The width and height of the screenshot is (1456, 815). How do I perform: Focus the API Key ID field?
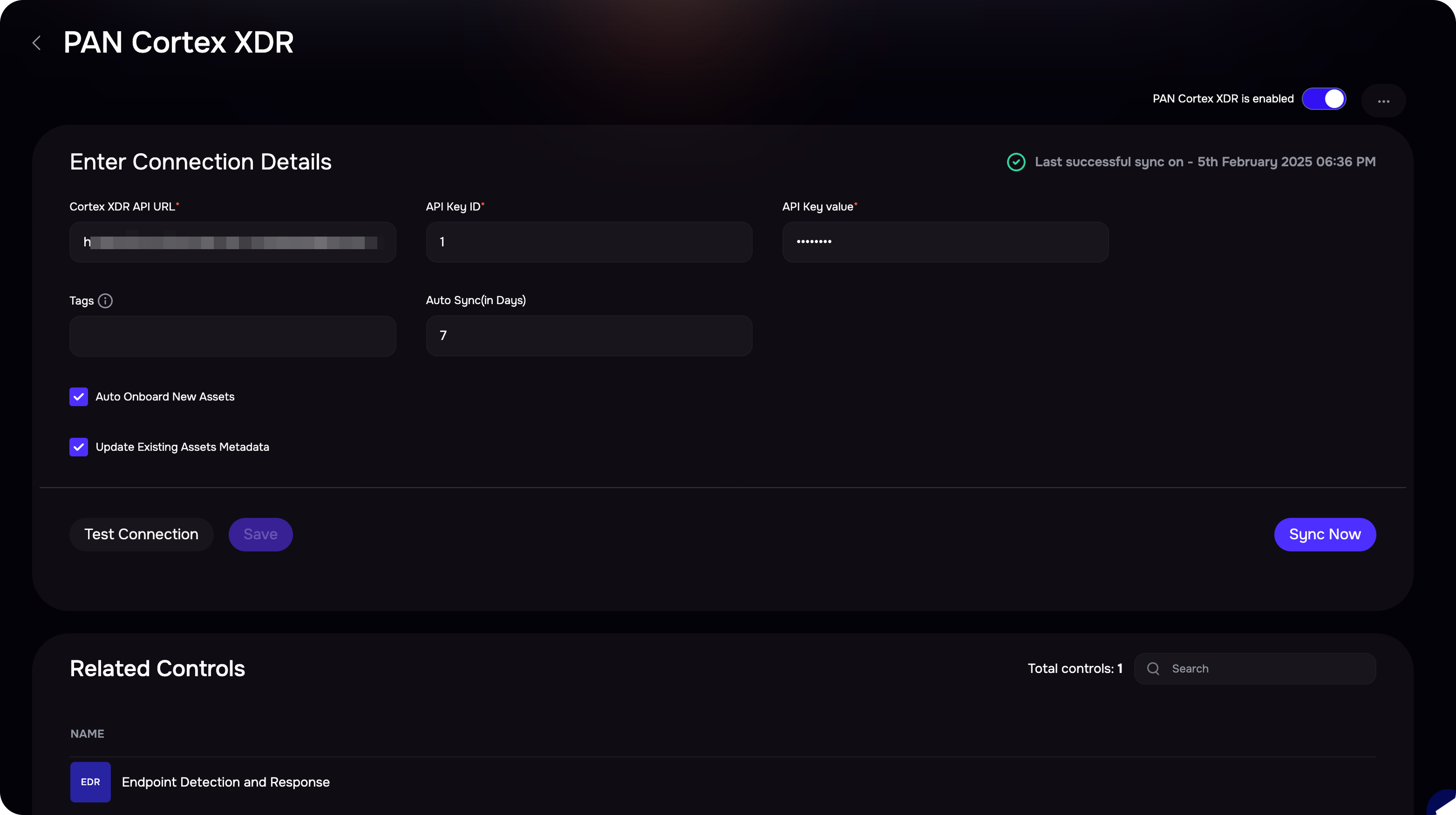(589, 242)
